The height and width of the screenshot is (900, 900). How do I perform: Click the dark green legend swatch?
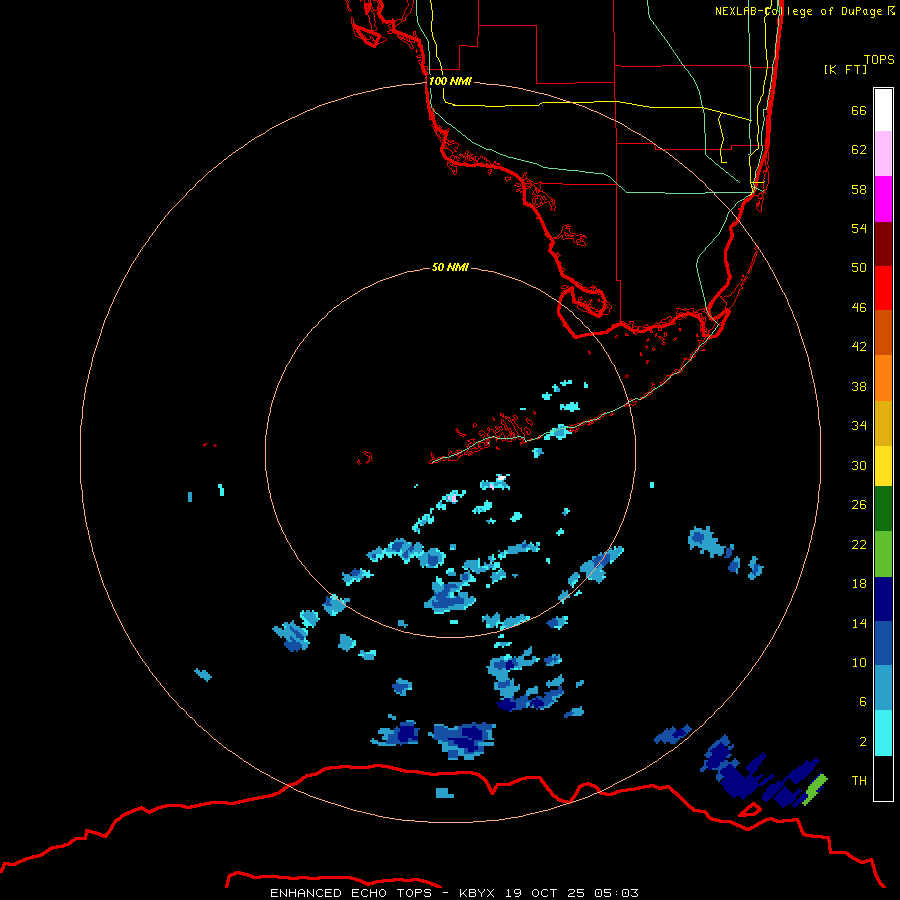(x=883, y=509)
